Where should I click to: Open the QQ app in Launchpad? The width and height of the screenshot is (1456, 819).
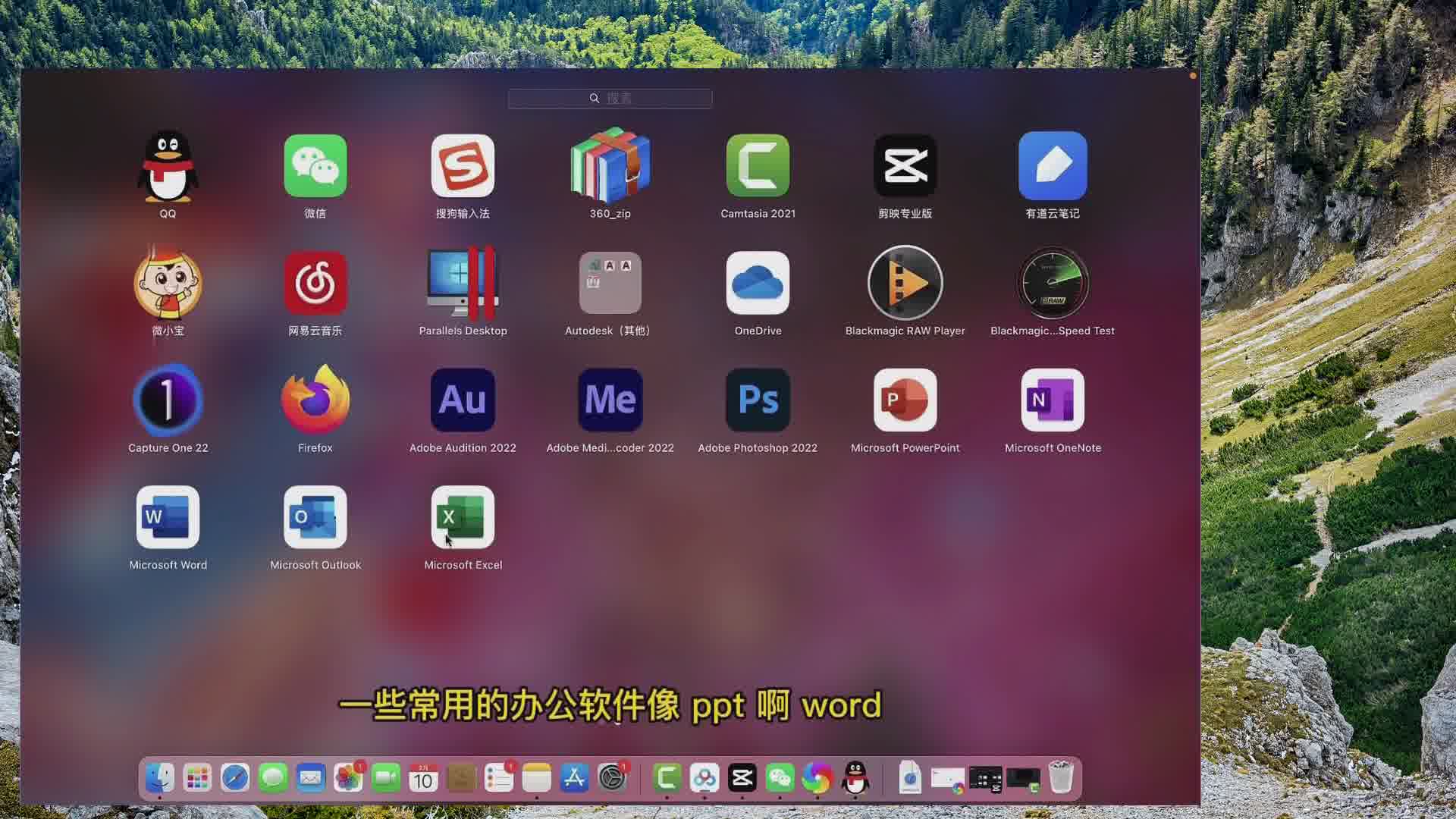[168, 166]
